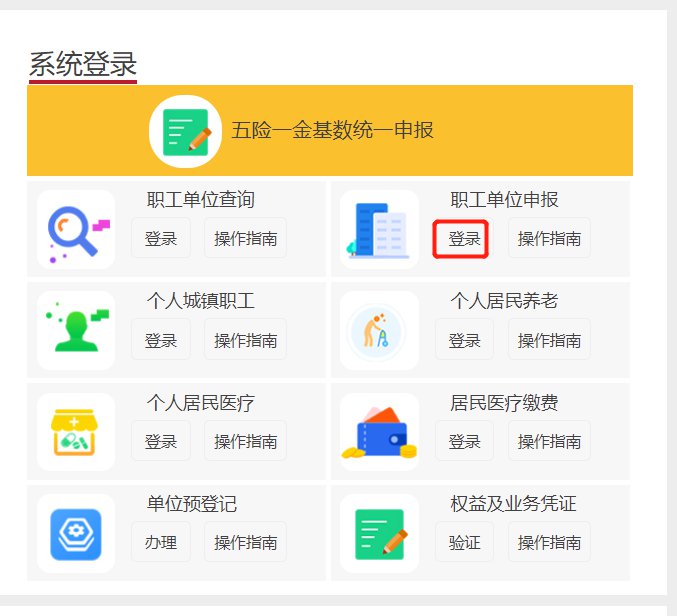The image size is (677, 616).
Task: Click the 个人居民养老 title text
Action: point(504,300)
